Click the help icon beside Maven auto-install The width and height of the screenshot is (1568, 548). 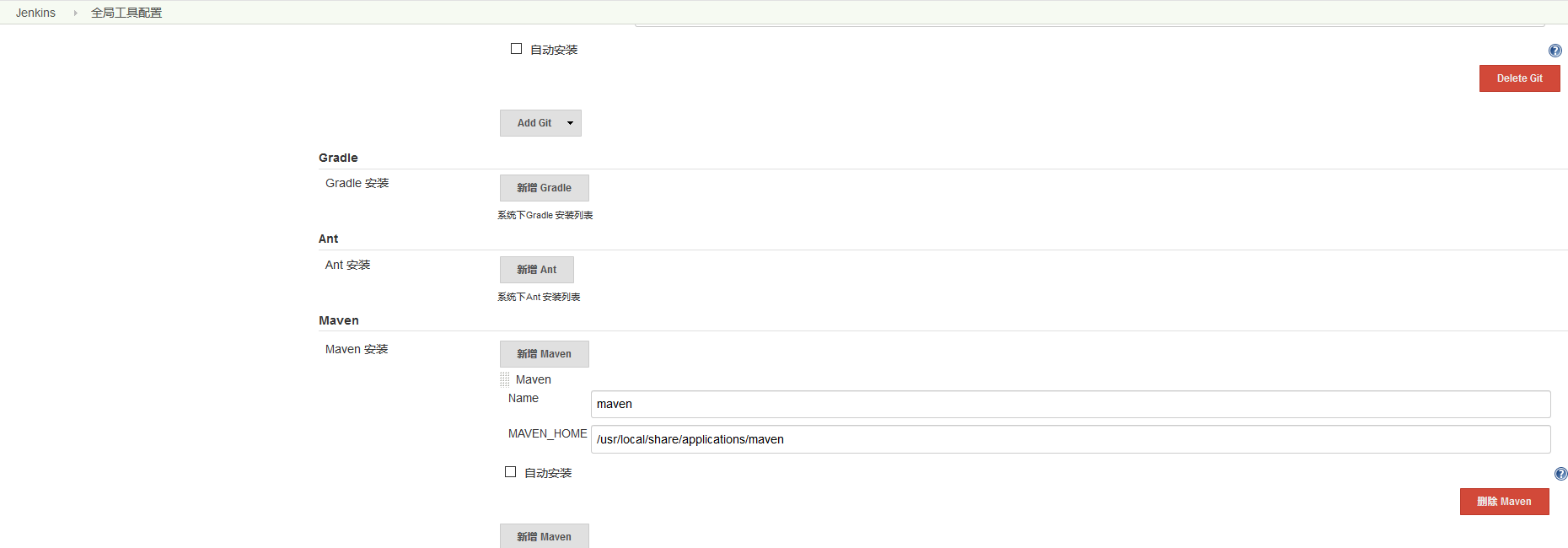(1561, 474)
